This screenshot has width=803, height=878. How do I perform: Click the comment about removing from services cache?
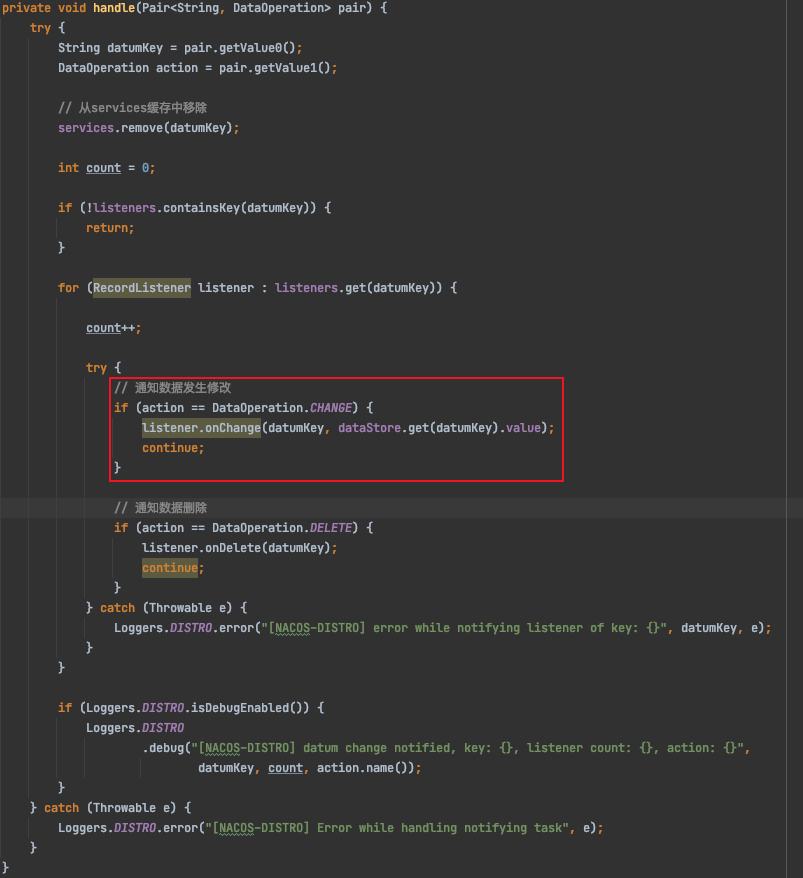pos(133,108)
